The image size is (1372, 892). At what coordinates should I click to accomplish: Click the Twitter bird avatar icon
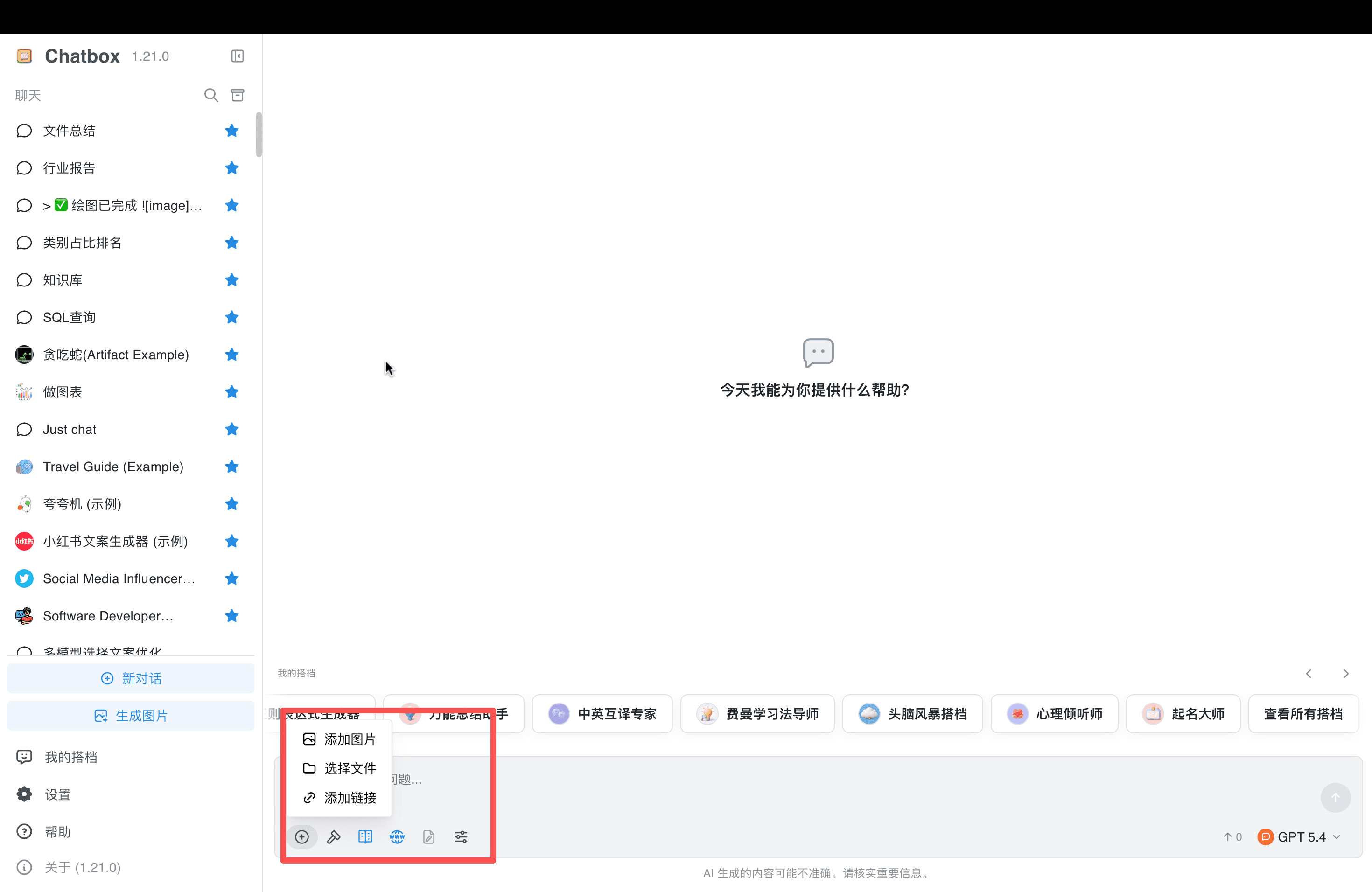pos(24,578)
